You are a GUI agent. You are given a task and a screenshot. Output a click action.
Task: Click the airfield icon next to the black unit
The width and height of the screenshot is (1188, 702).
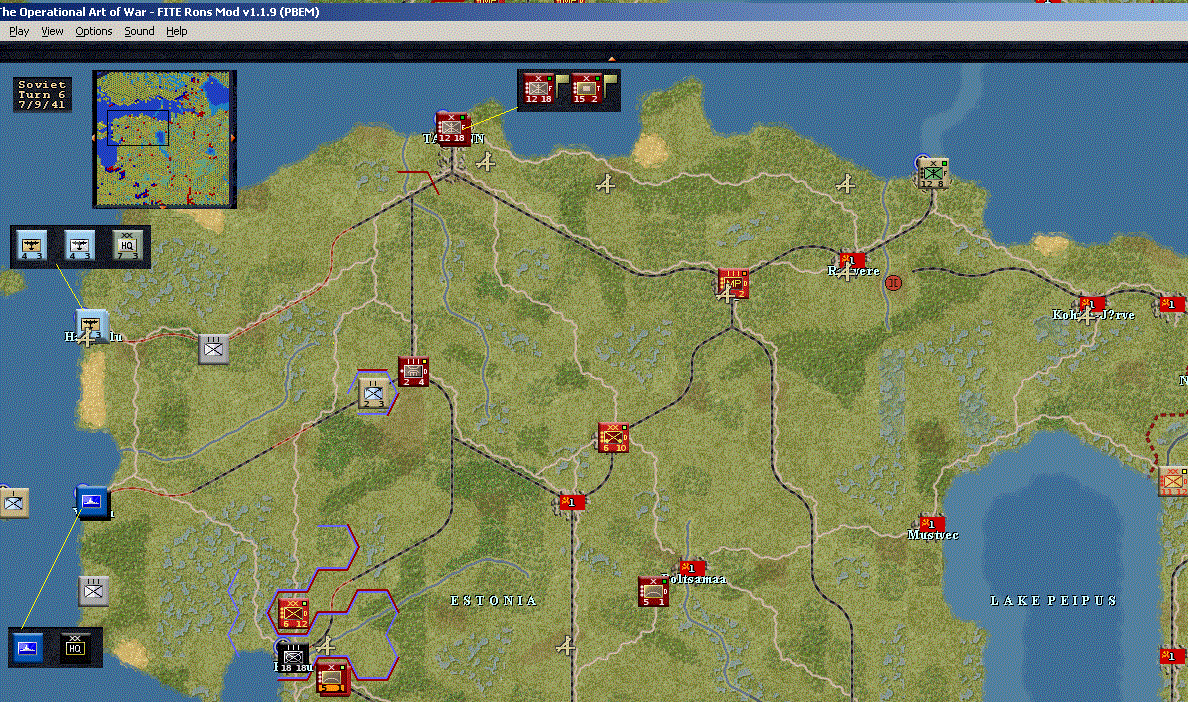tap(326, 645)
